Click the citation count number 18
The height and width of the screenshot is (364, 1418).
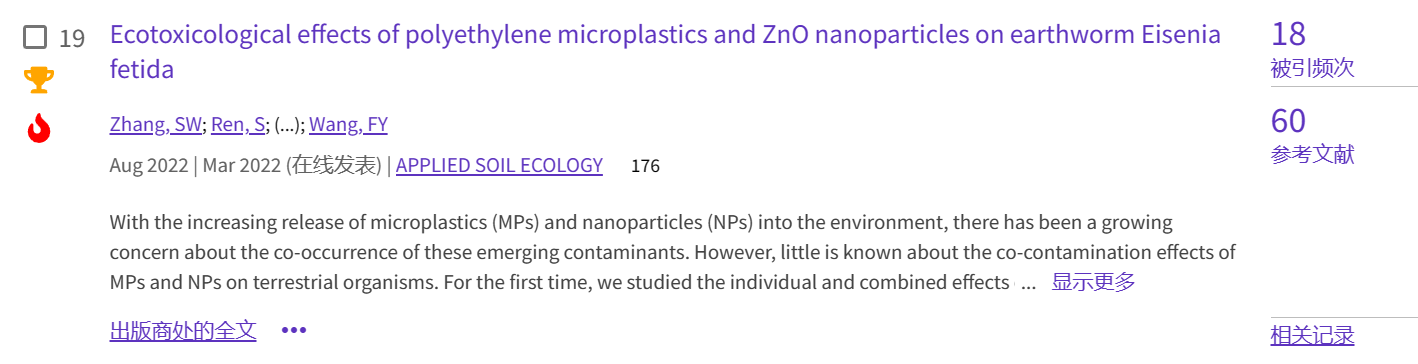(x=1288, y=34)
